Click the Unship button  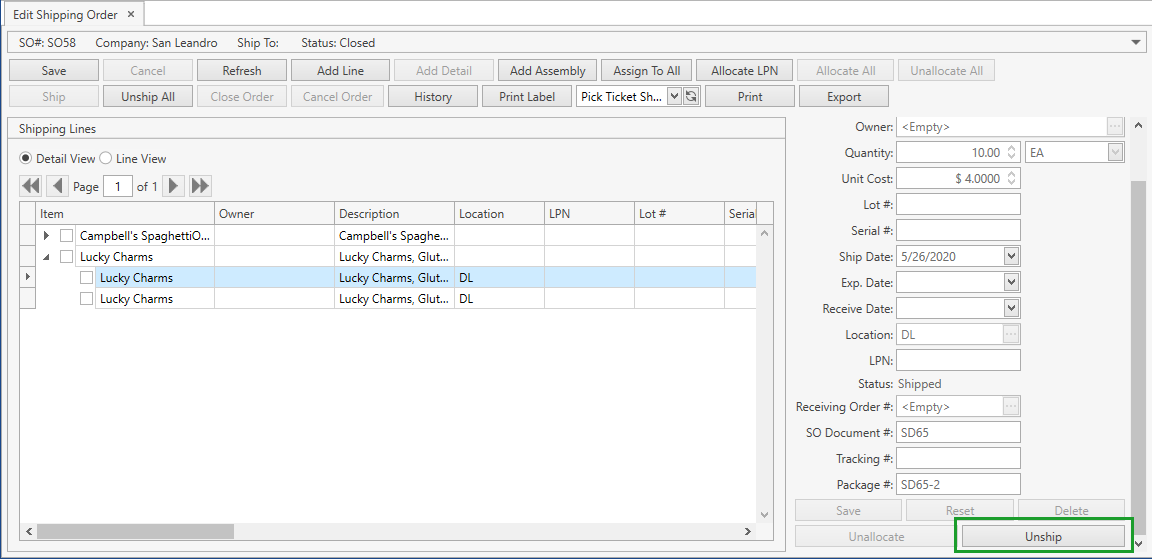(1043, 537)
